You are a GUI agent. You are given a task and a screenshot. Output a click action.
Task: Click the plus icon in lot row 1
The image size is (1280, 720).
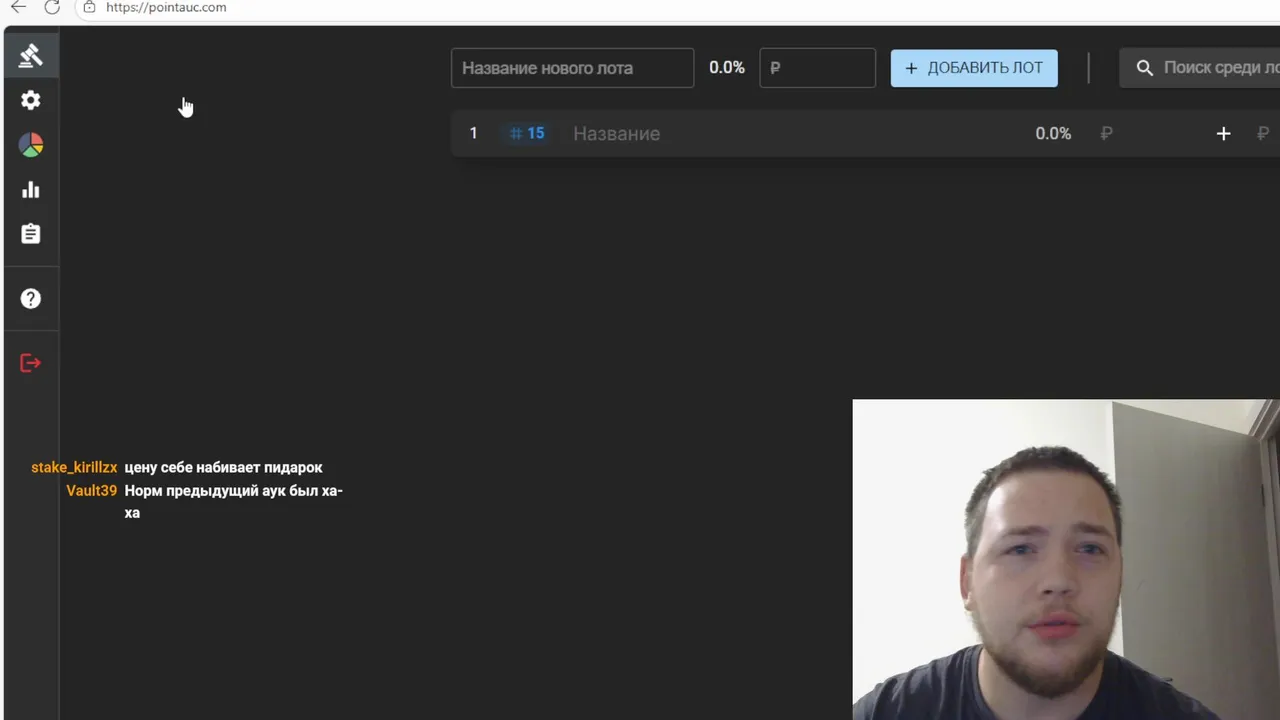[1223, 134]
